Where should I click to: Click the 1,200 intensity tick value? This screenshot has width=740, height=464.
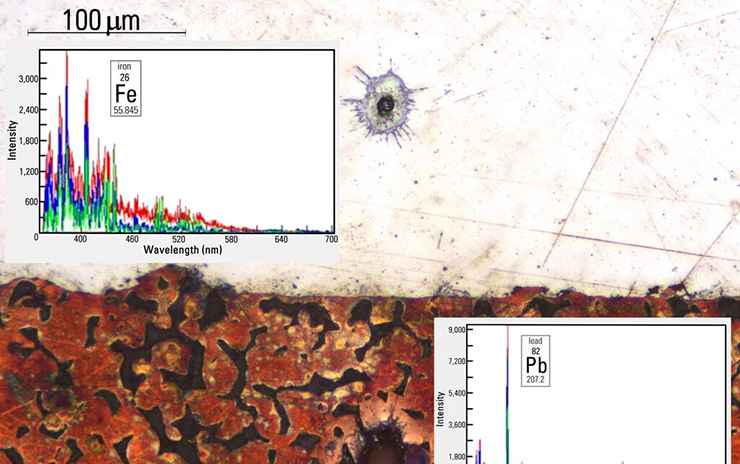(x=28, y=171)
